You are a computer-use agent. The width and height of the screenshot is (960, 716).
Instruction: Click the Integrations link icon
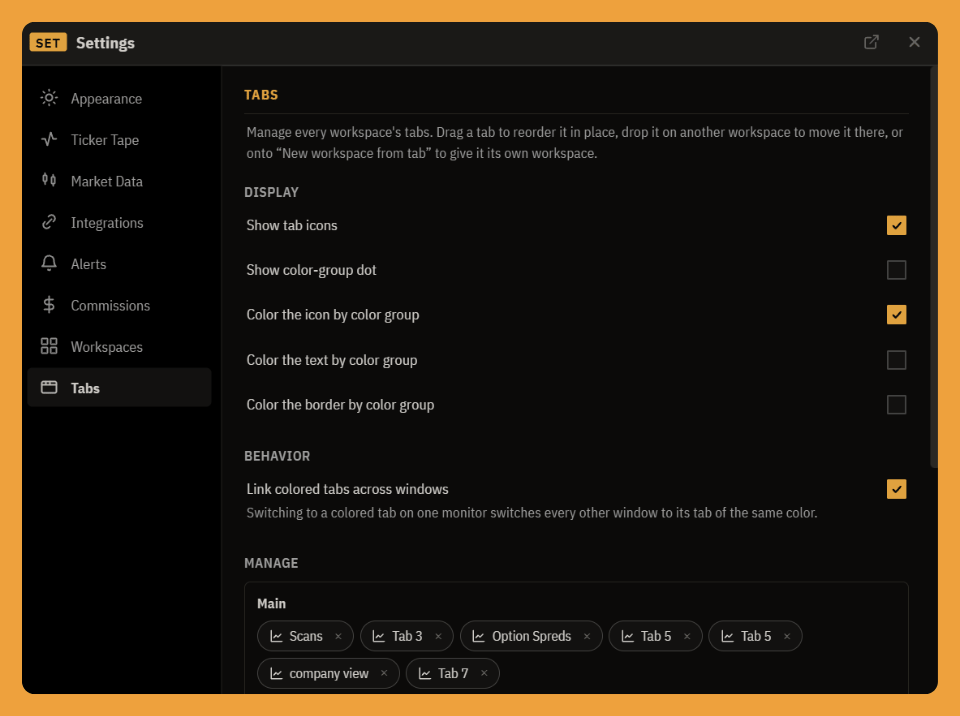tap(49, 222)
